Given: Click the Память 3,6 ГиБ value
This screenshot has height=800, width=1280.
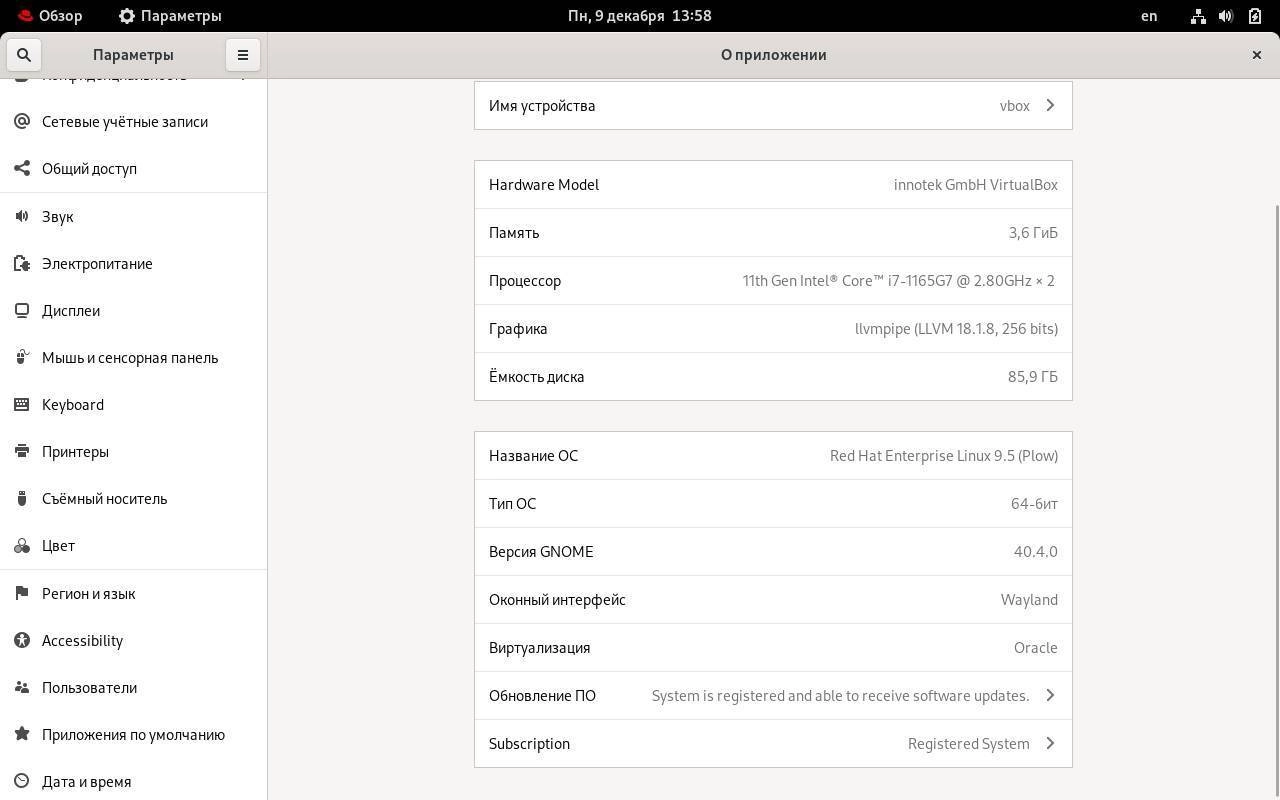Looking at the screenshot, I should click(1033, 232).
